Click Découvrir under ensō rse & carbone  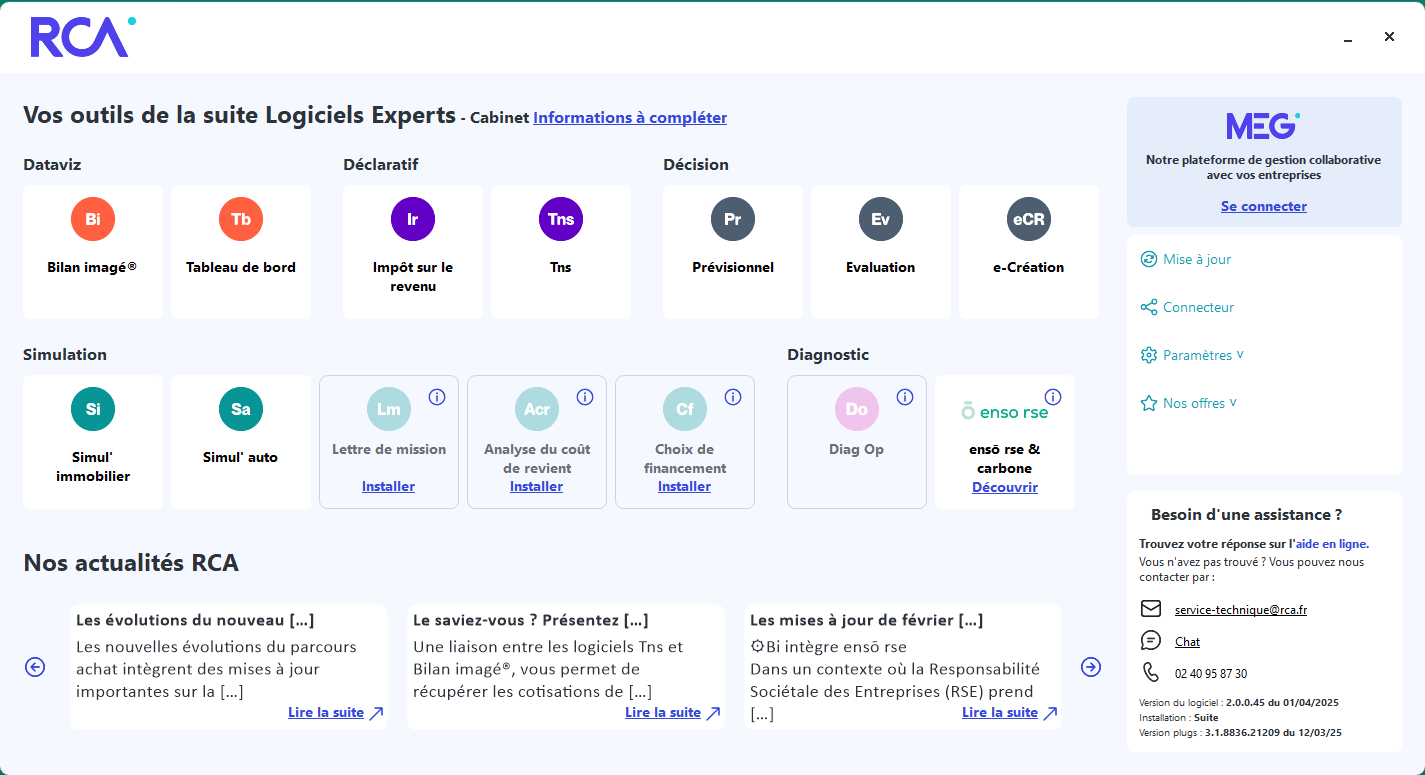pyautogui.click(x=1005, y=487)
